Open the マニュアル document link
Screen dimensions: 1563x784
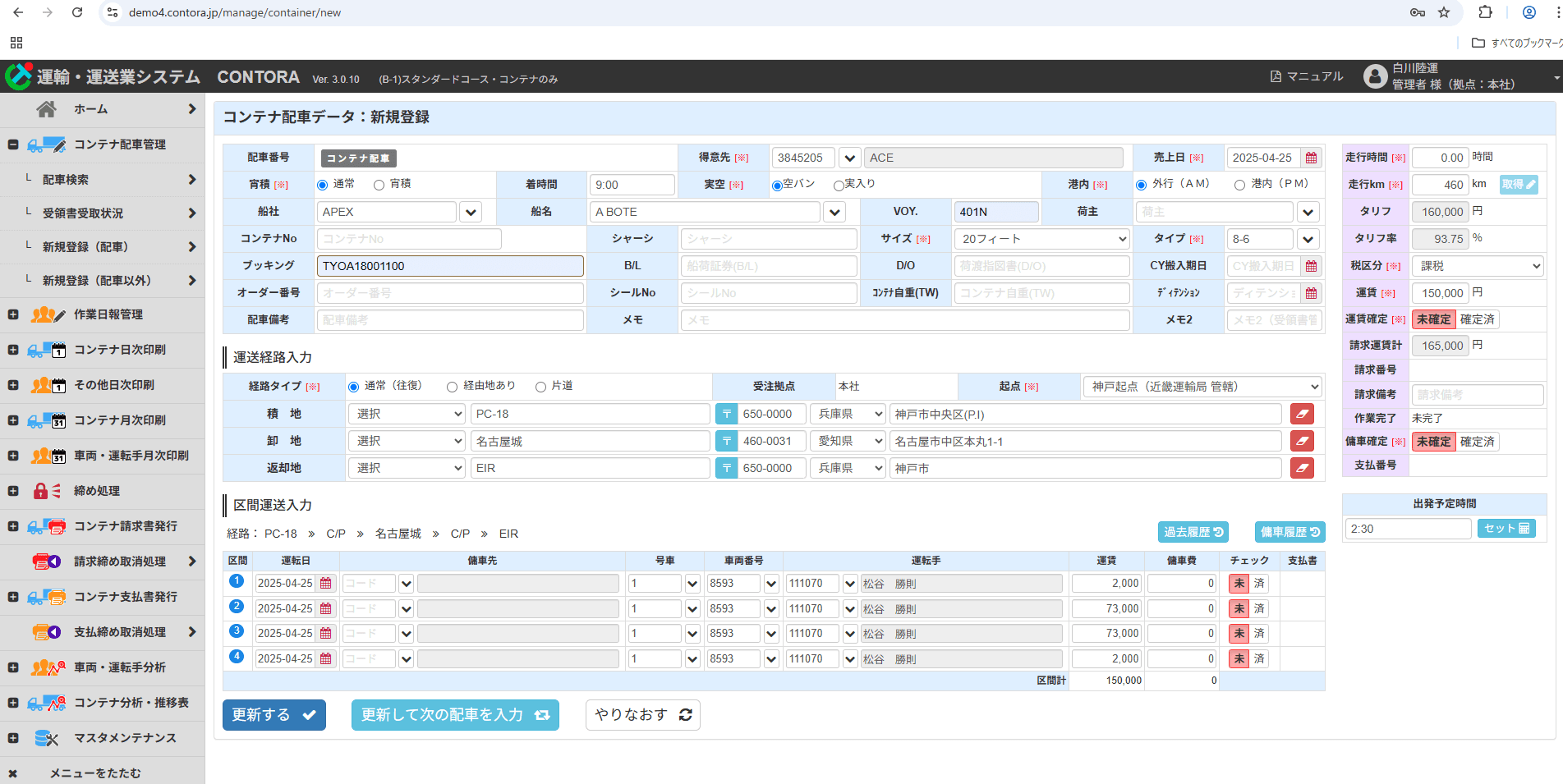point(1306,76)
